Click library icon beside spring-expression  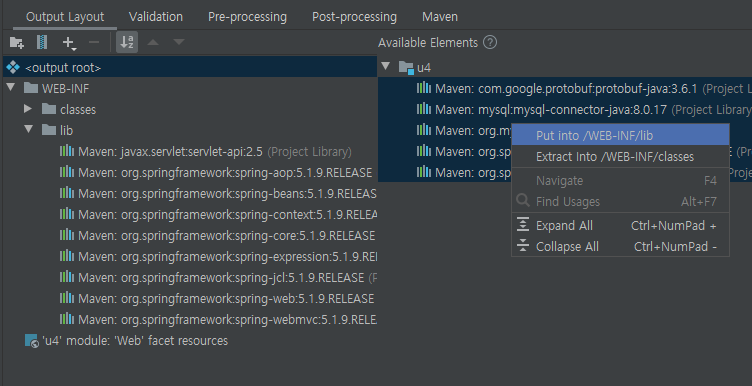click(67, 256)
